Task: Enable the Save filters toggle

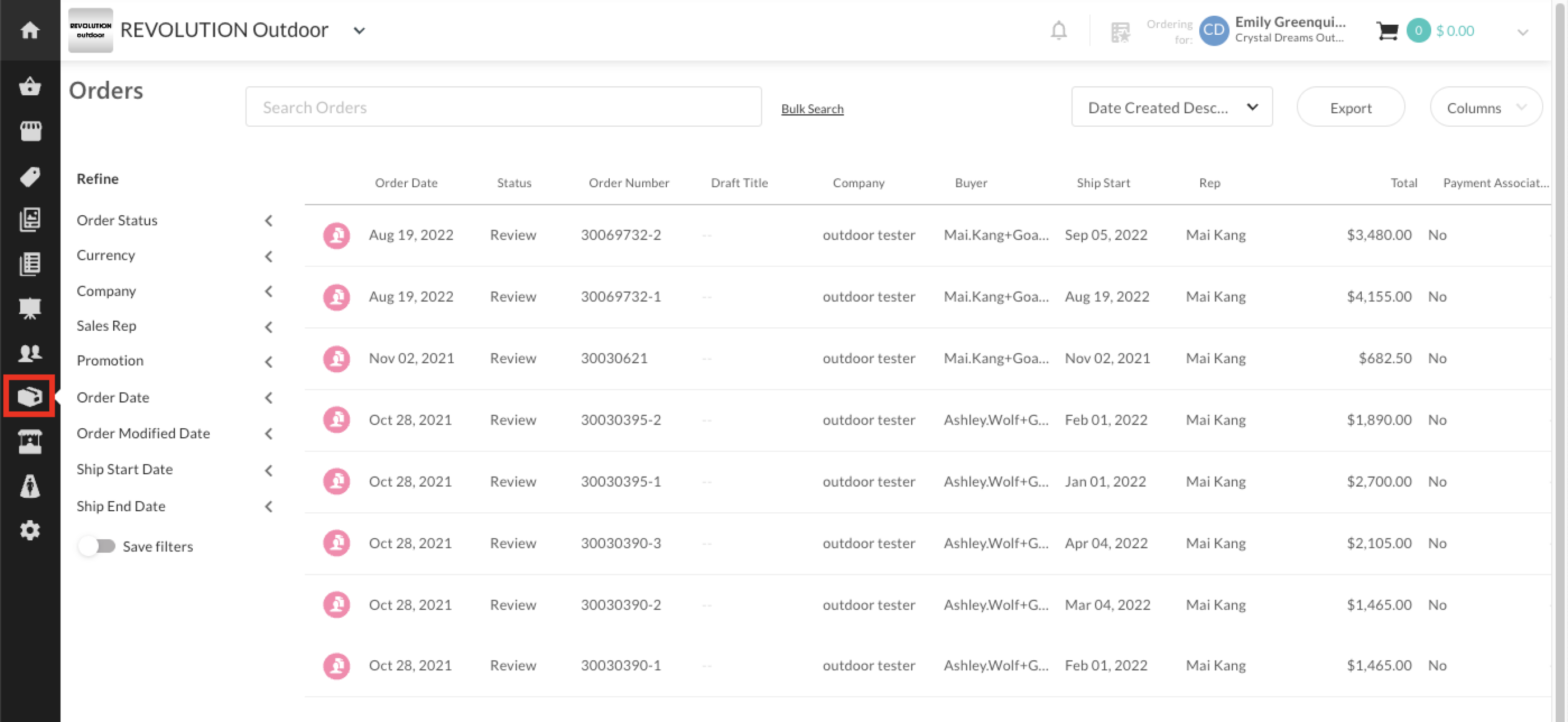Action: coord(97,546)
